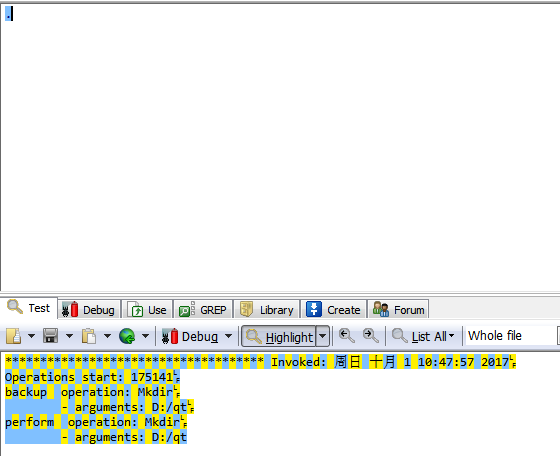Viewport: 560px width, 456px height.
Task: Click the New test file icon
Action: 13,336
